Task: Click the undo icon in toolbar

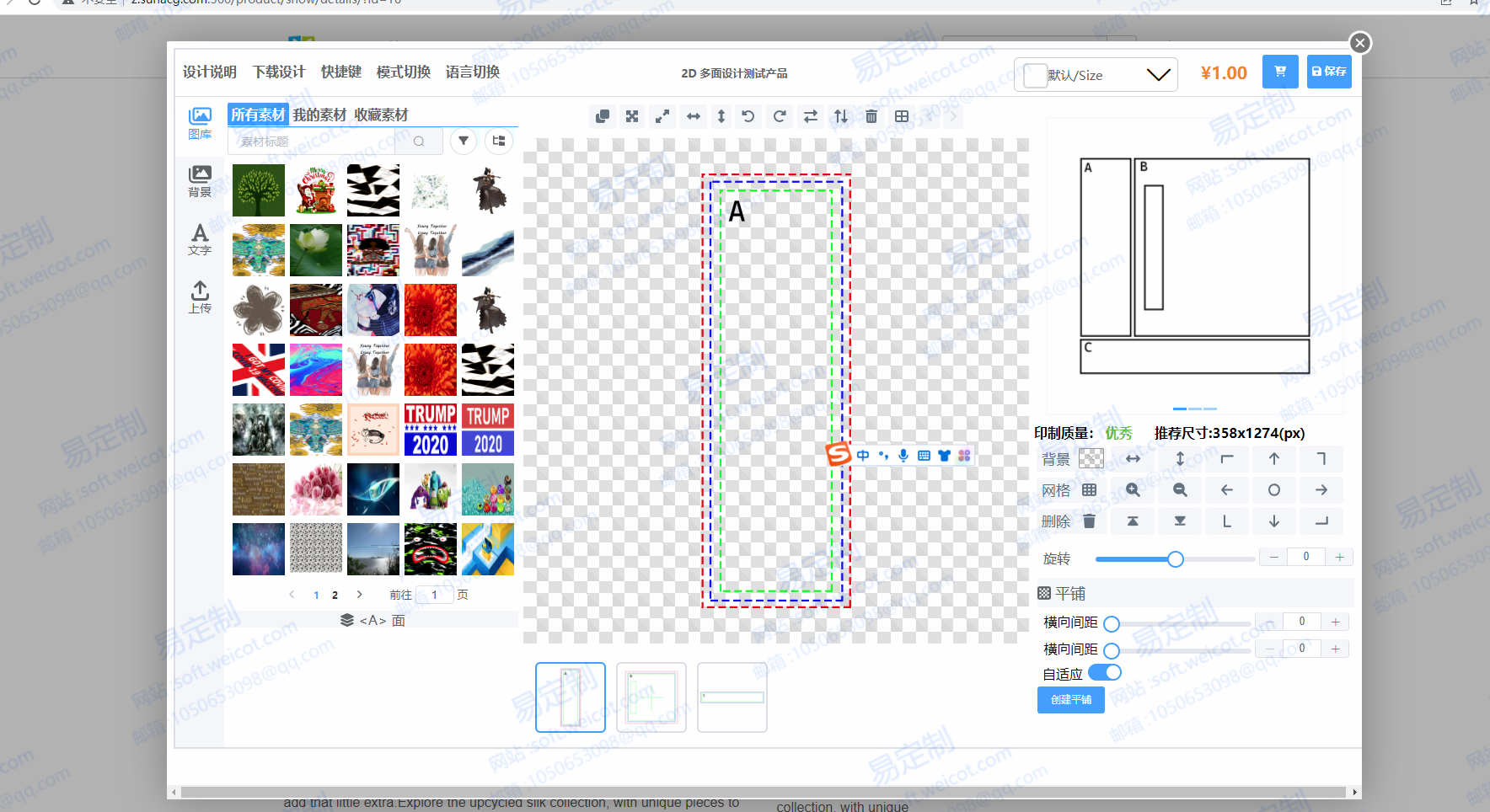Action: coord(748,116)
